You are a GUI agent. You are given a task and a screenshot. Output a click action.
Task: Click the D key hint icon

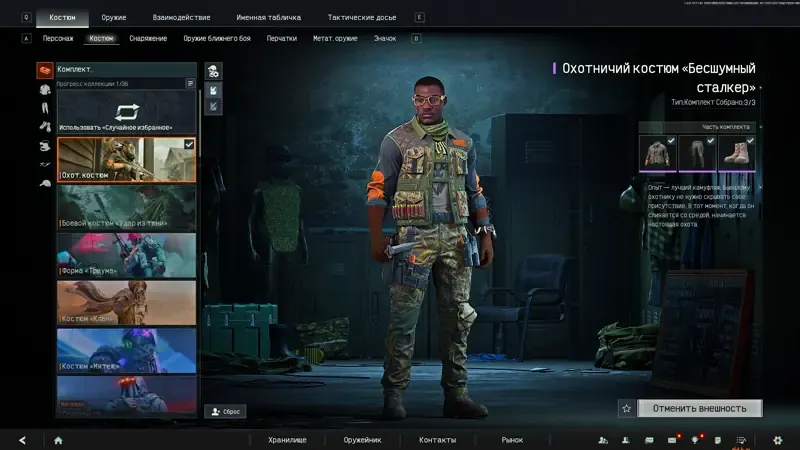pyautogui.click(x=416, y=38)
